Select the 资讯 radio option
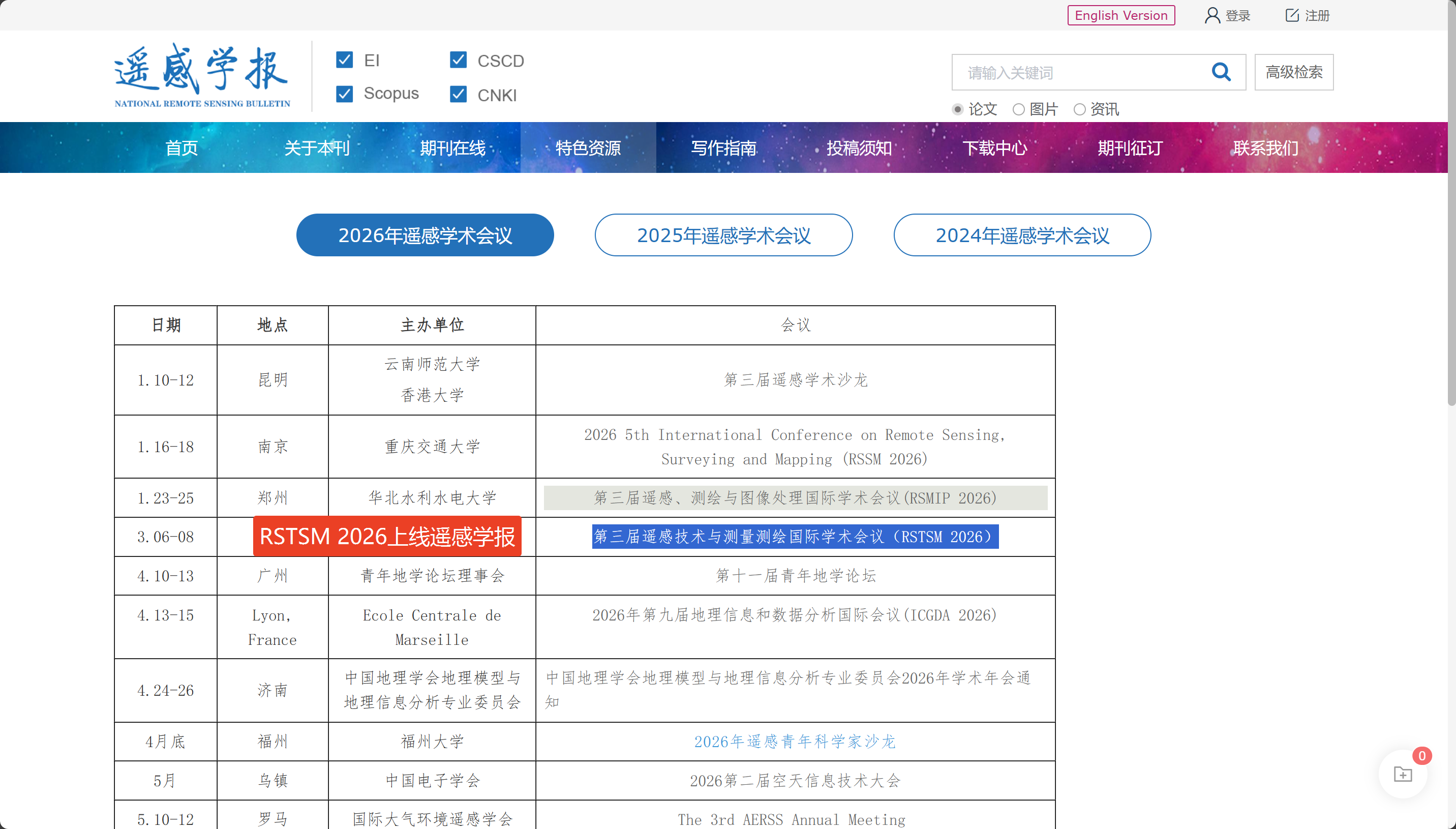This screenshot has width=1456, height=829. (x=1079, y=109)
